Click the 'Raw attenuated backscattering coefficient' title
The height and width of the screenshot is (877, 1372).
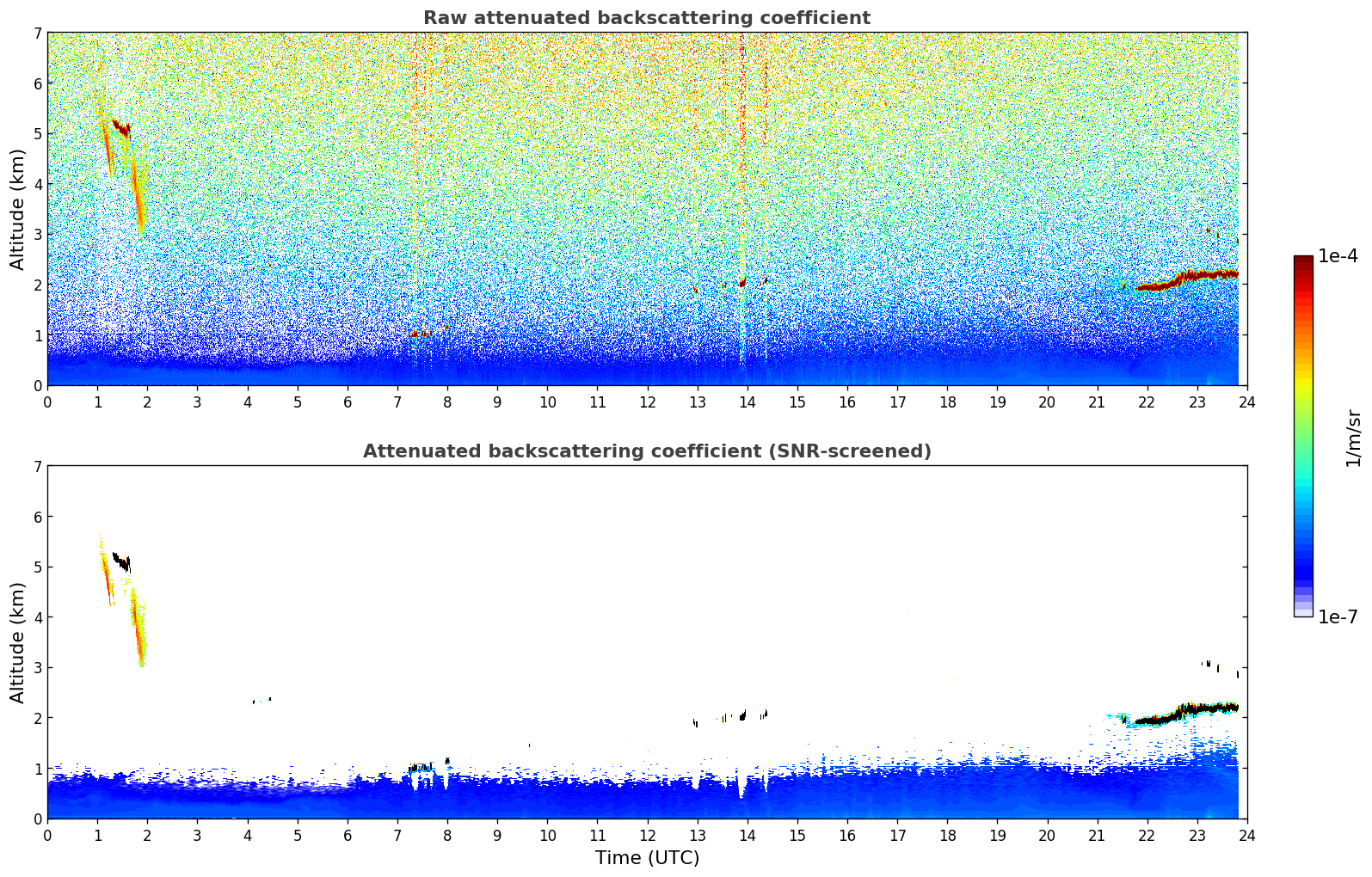[x=647, y=18]
